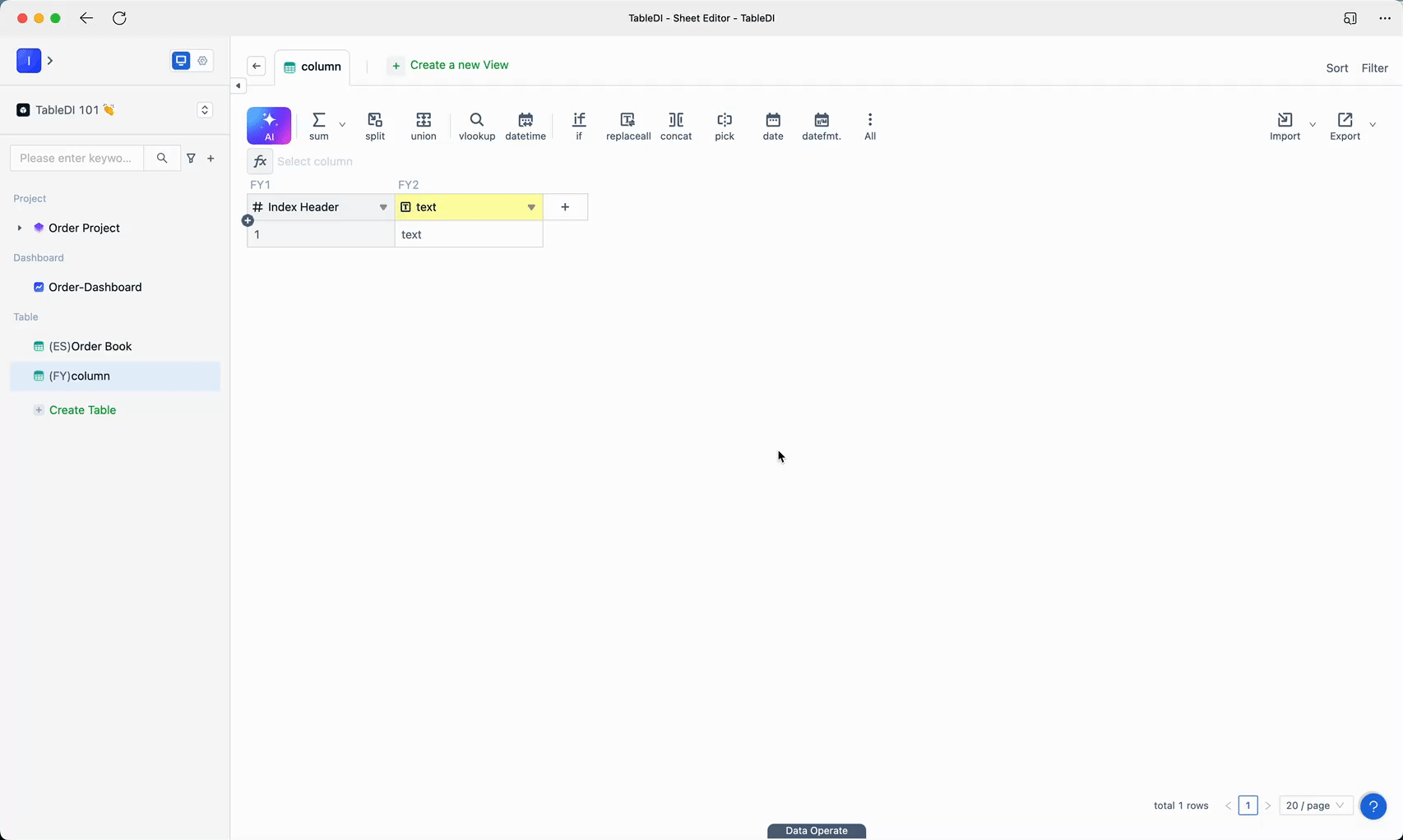Expand the Export dropdown arrow

pyautogui.click(x=1373, y=125)
